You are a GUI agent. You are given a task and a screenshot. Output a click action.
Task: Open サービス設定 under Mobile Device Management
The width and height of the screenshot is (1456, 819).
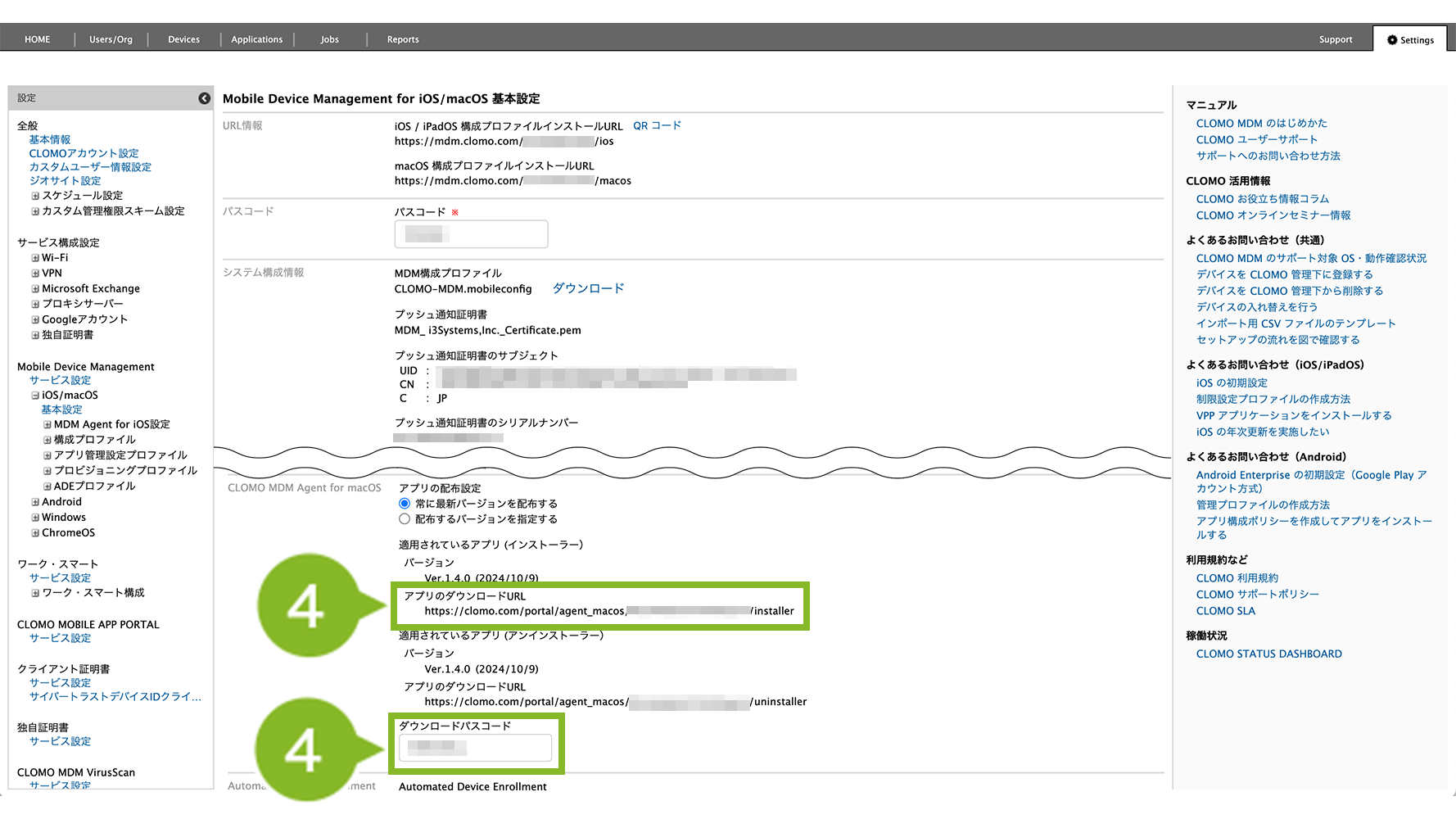[x=61, y=381]
